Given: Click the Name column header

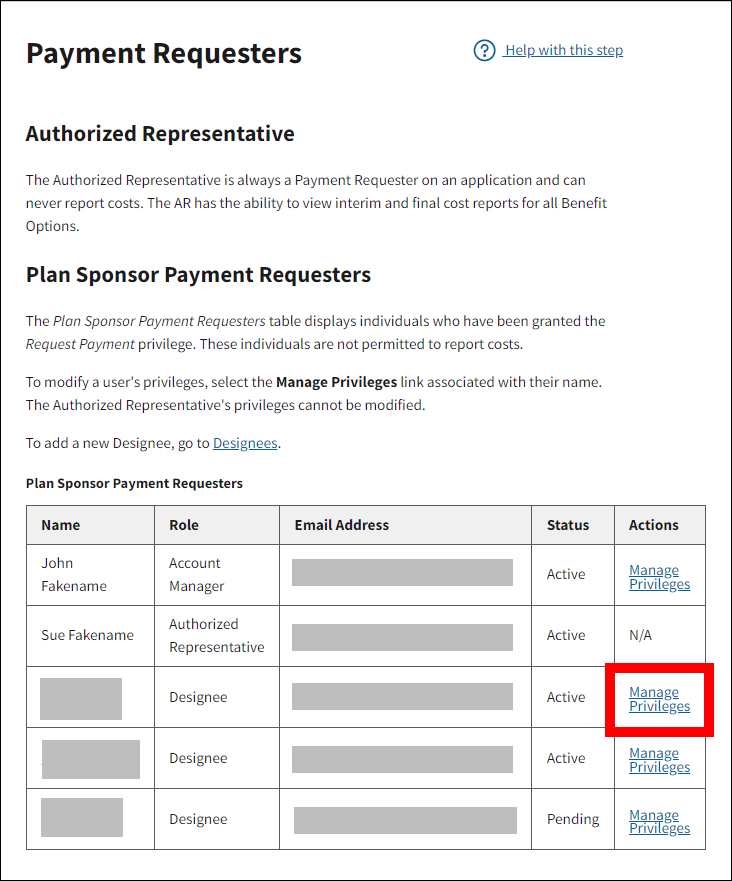Looking at the screenshot, I should [x=61, y=525].
